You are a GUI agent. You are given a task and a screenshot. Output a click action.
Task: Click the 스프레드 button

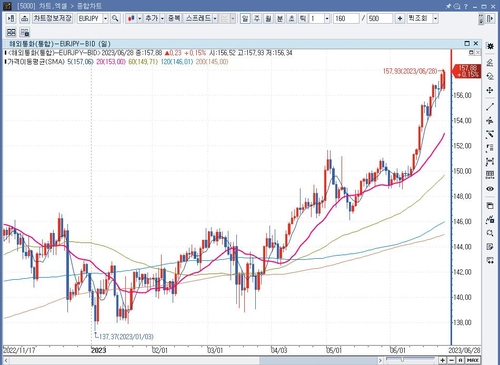(x=198, y=18)
